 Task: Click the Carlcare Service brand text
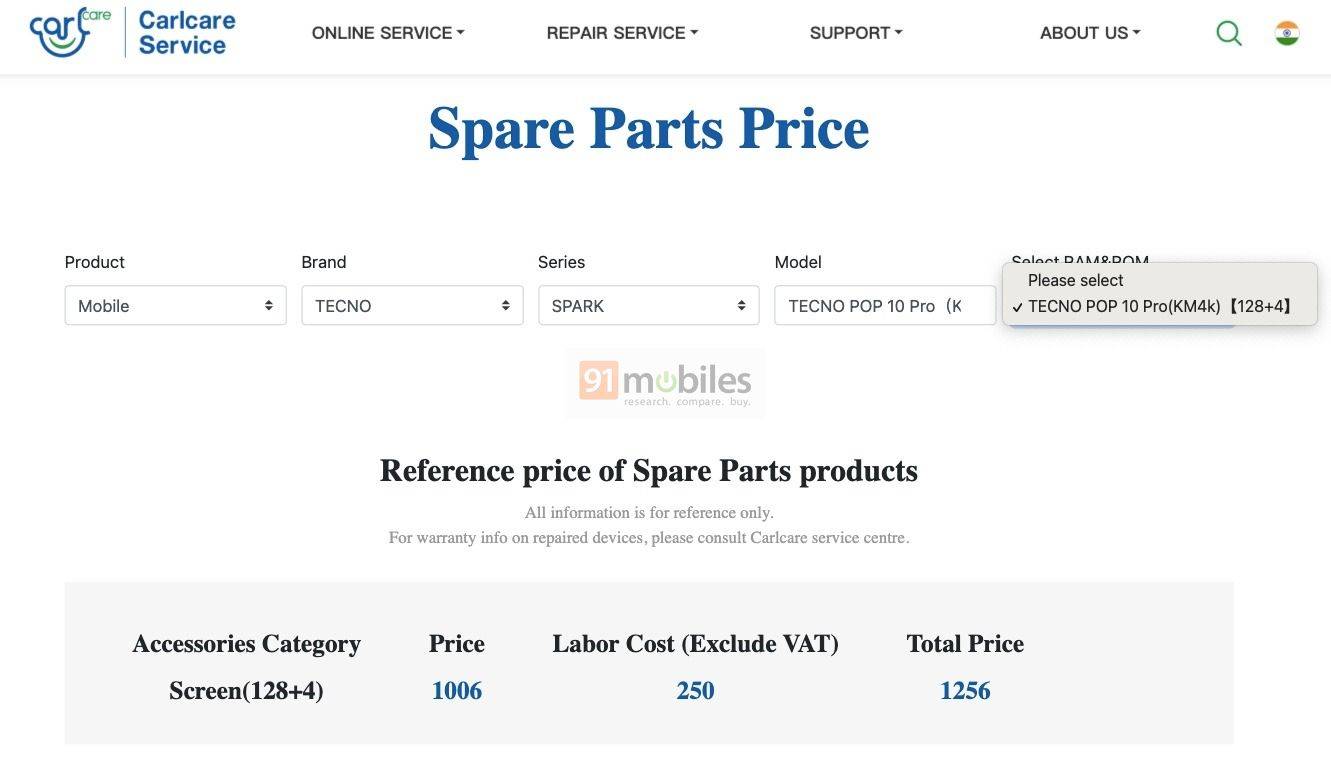(x=187, y=33)
